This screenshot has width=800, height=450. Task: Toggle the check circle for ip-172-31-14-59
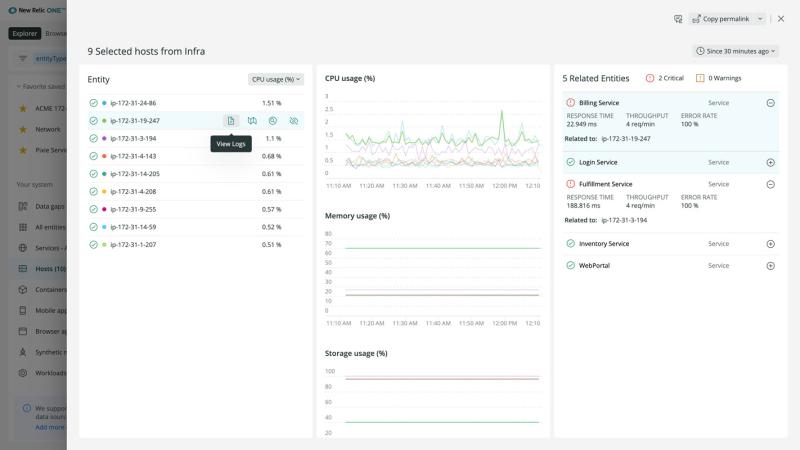pos(93,227)
